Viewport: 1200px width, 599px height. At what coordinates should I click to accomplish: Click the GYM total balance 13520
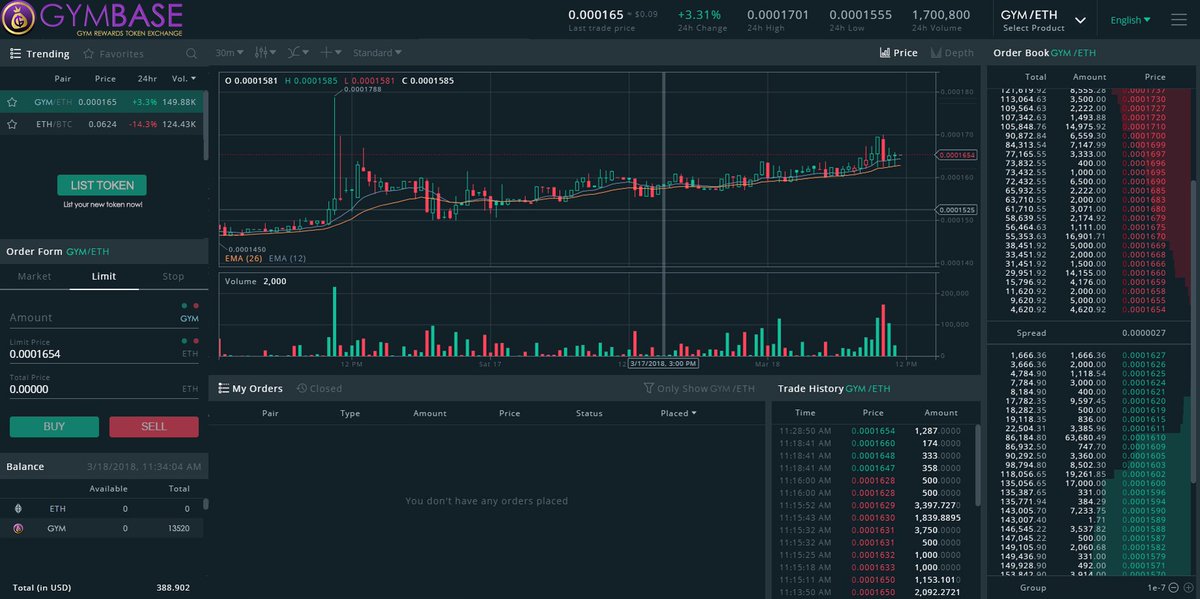point(178,527)
